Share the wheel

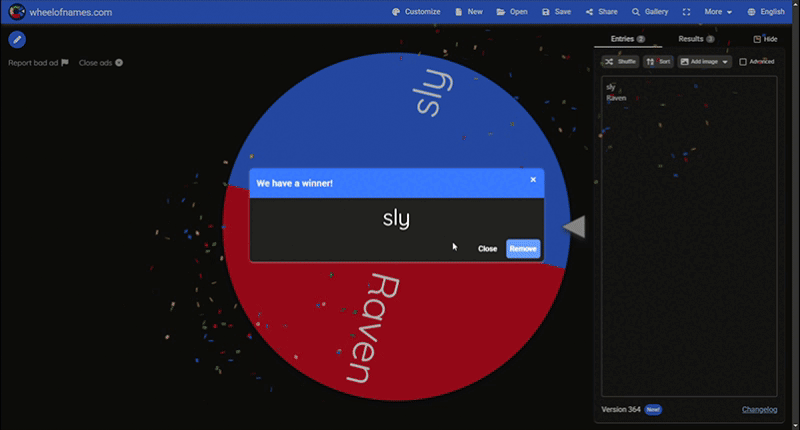[601, 12]
